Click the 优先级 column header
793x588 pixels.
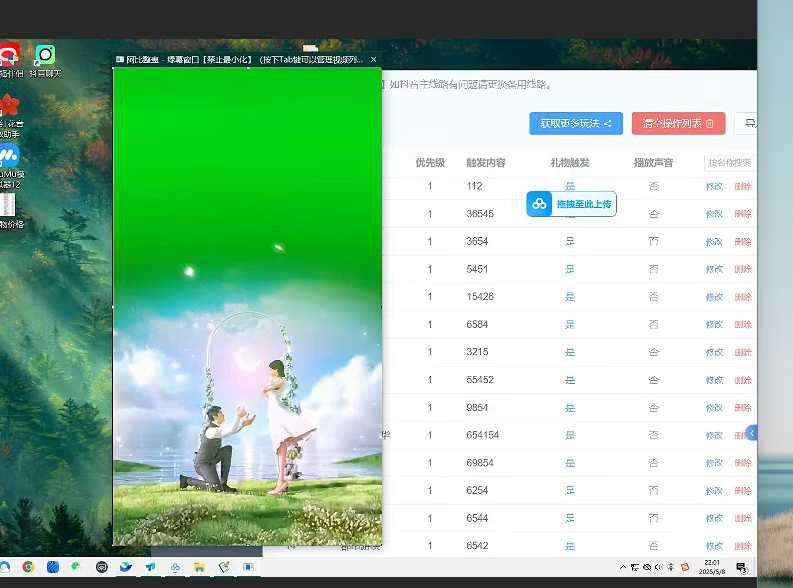coord(430,163)
